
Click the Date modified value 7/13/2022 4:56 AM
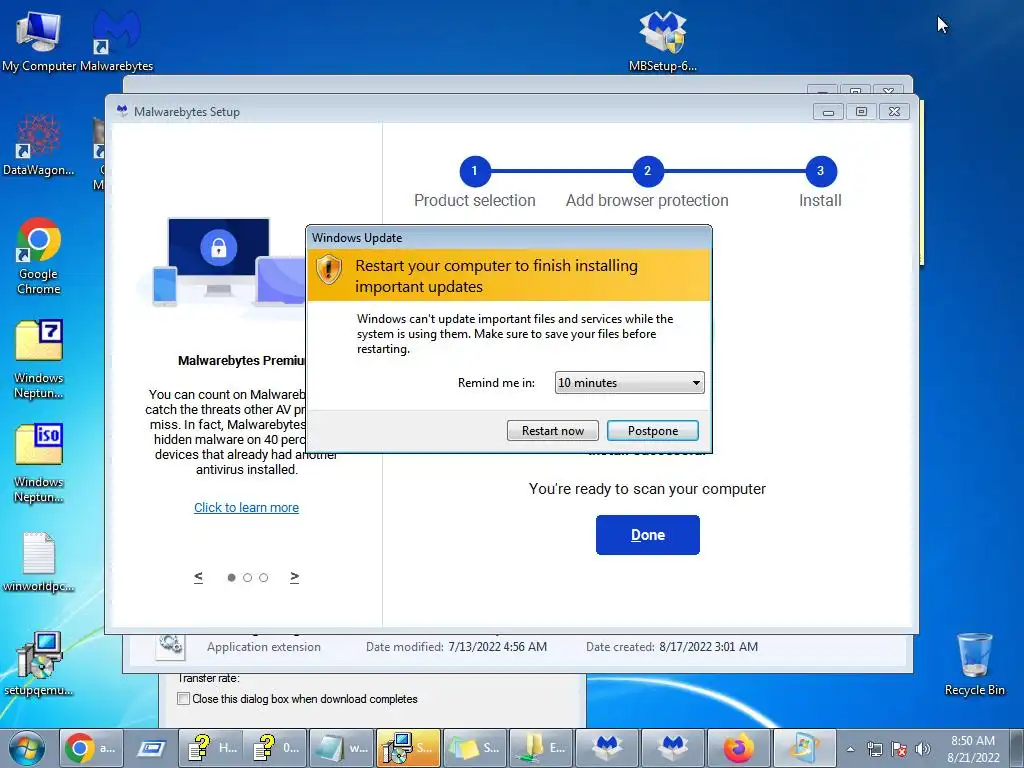497,647
